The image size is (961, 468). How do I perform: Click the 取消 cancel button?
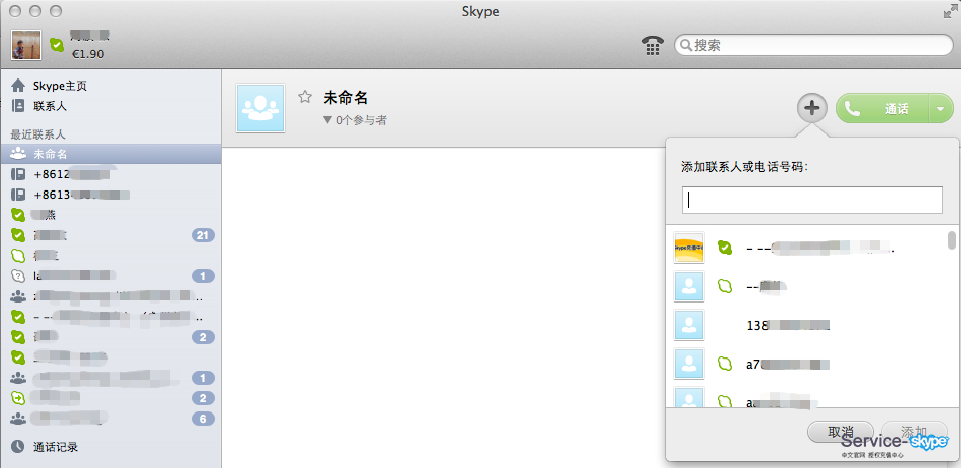840,432
